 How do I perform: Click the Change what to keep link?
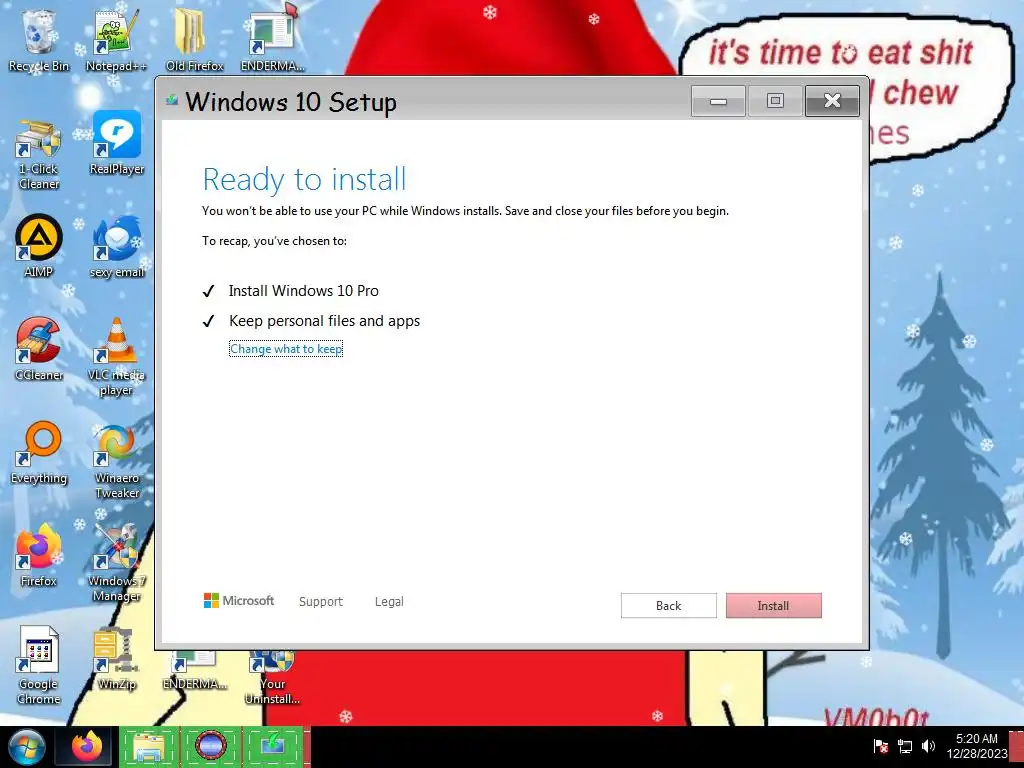click(286, 349)
